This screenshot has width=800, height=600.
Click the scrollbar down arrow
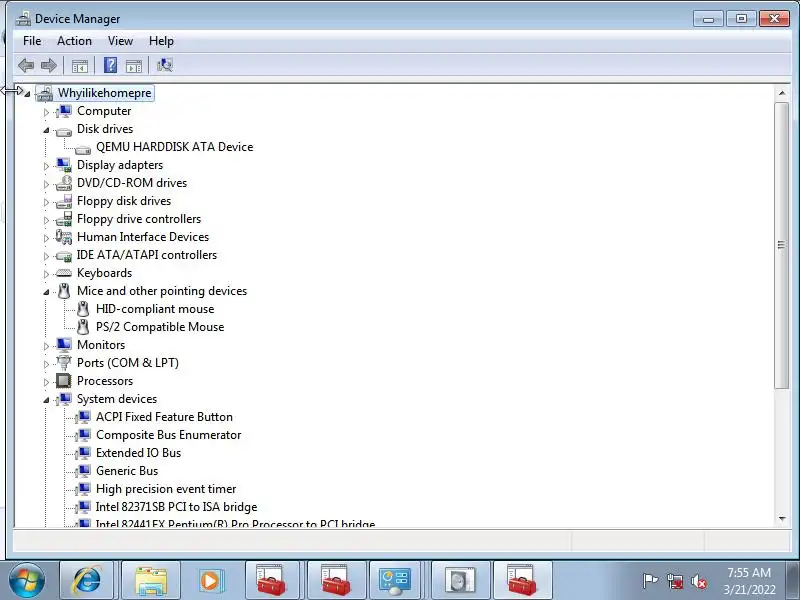point(782,519)
